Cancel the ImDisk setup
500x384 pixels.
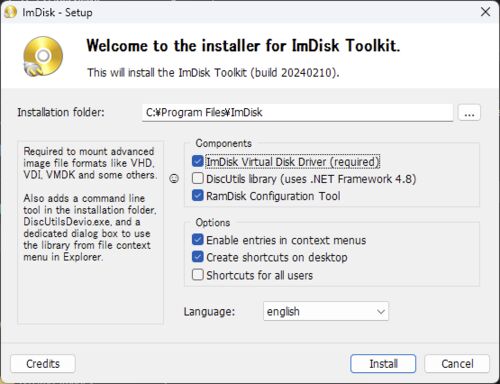point(457,364)
